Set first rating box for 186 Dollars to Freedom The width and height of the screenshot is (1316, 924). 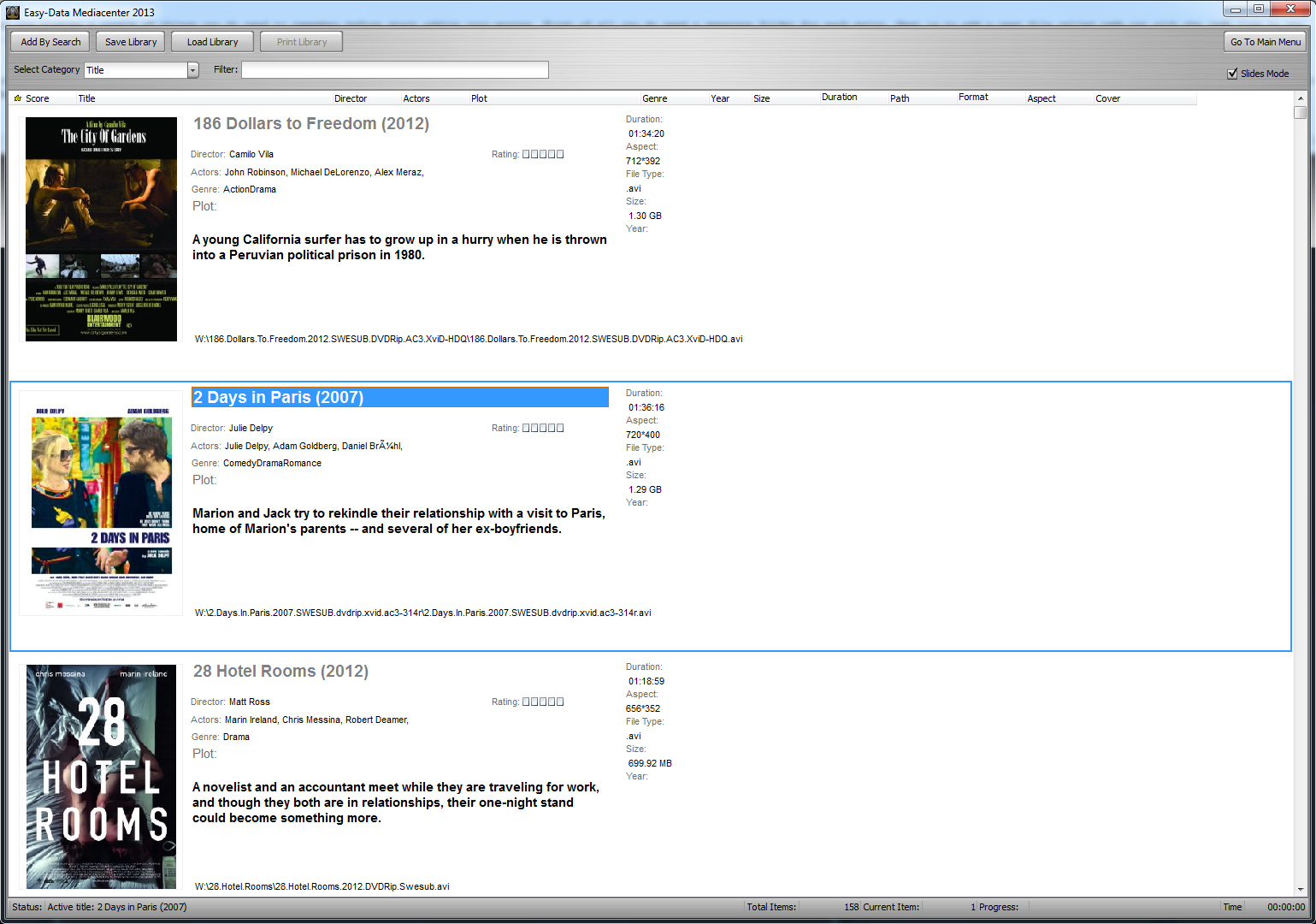[x=526, y=154]
